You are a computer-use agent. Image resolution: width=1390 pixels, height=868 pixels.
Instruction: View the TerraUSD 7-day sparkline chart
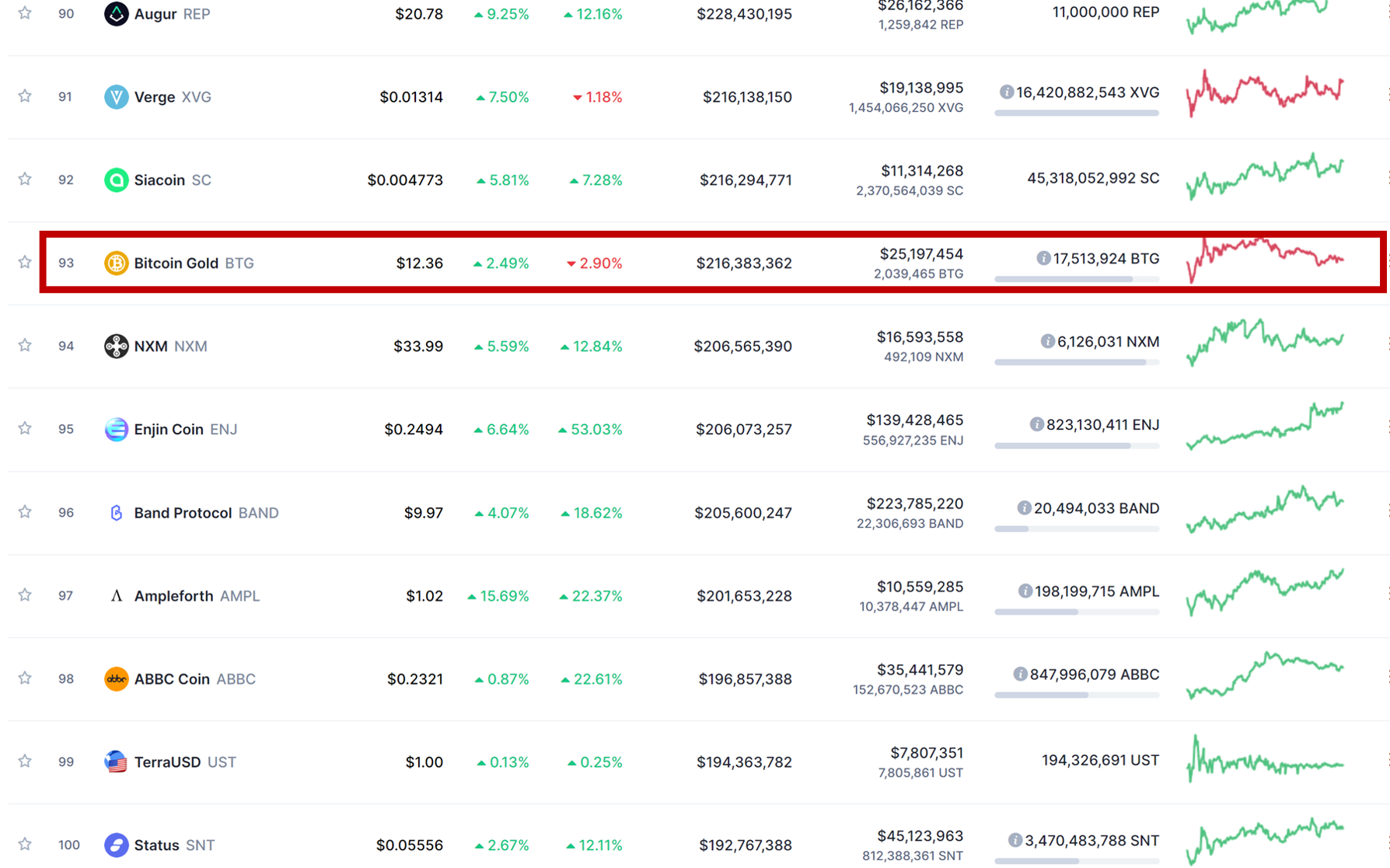[x=1265, y=758]
